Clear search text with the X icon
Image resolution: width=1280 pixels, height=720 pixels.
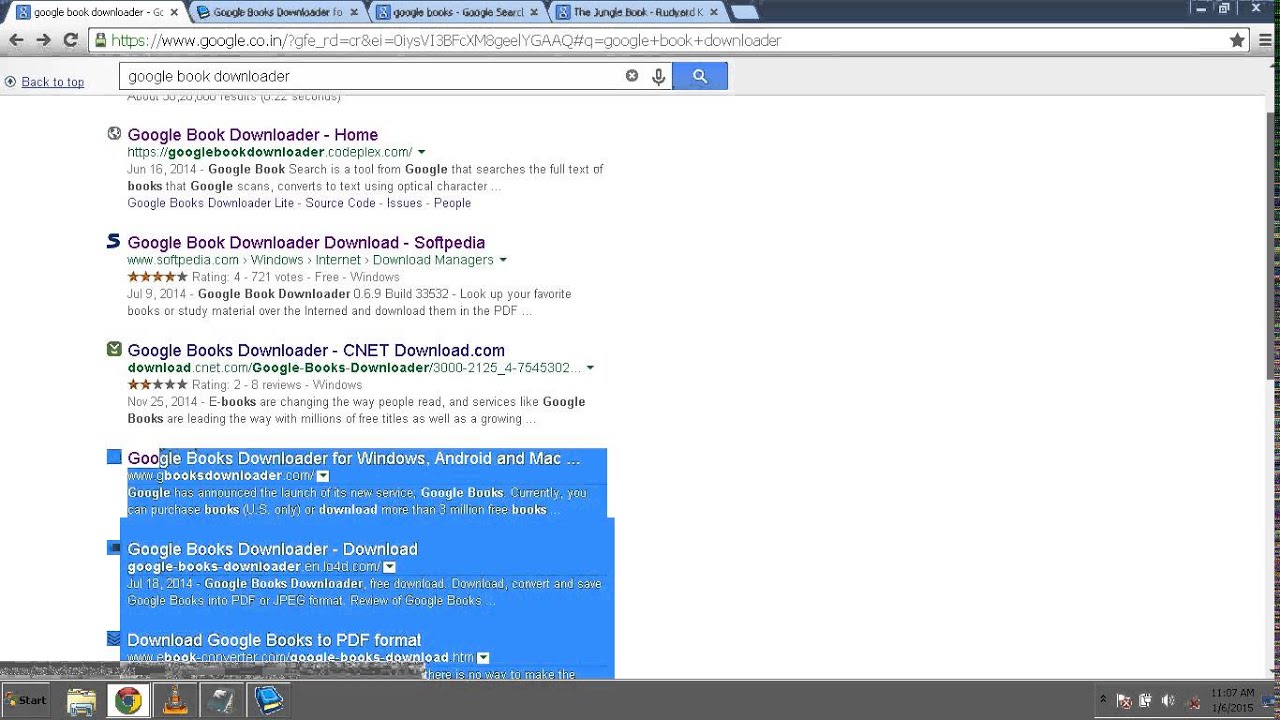point(632,76)
